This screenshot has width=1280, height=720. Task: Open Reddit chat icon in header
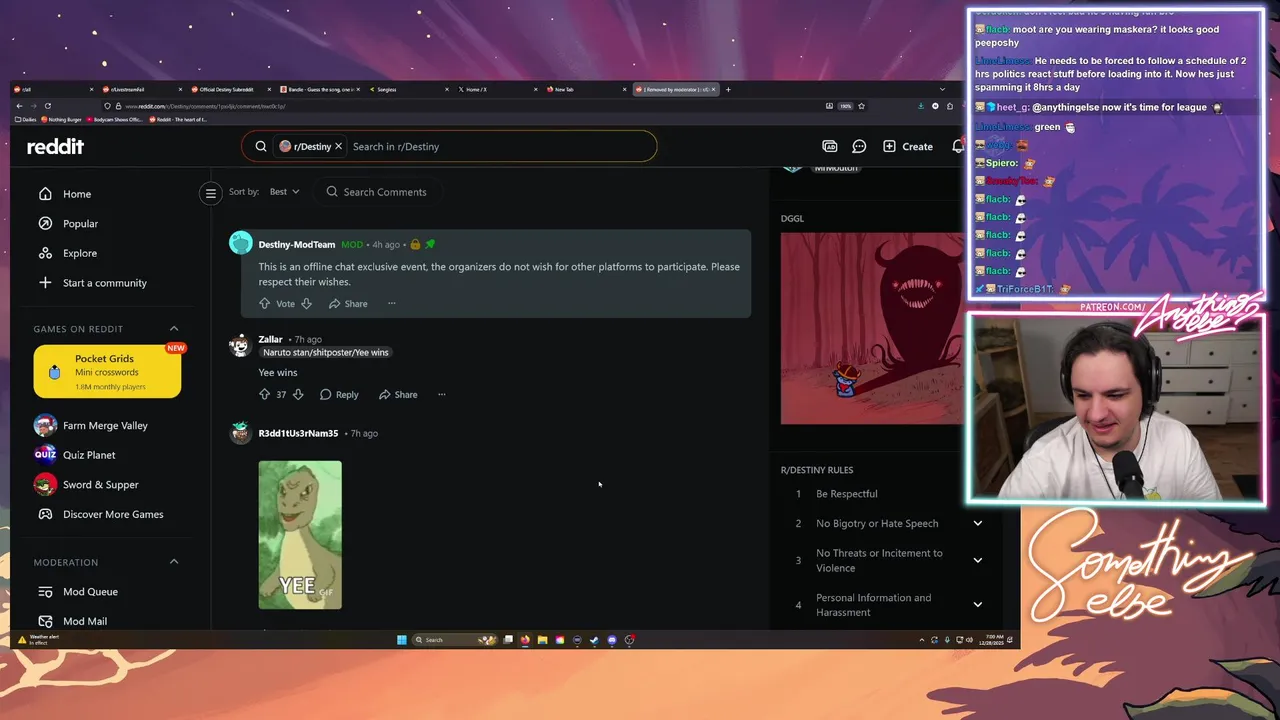tap(859, 146)
